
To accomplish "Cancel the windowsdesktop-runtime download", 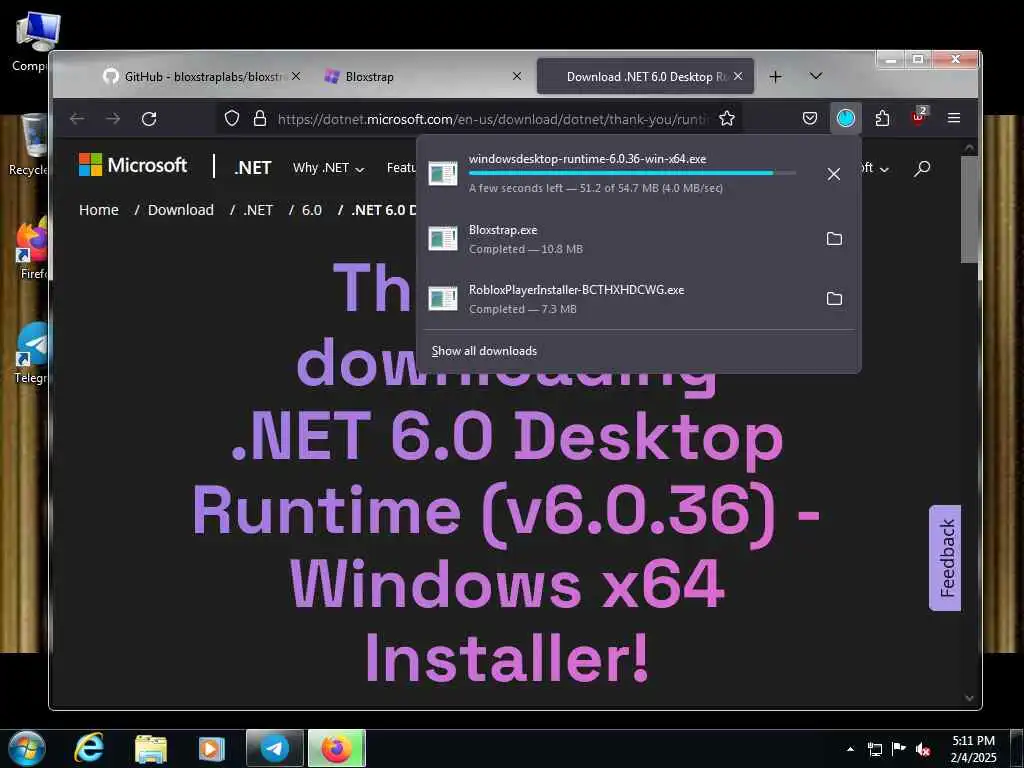I will [x=833, y=174].
